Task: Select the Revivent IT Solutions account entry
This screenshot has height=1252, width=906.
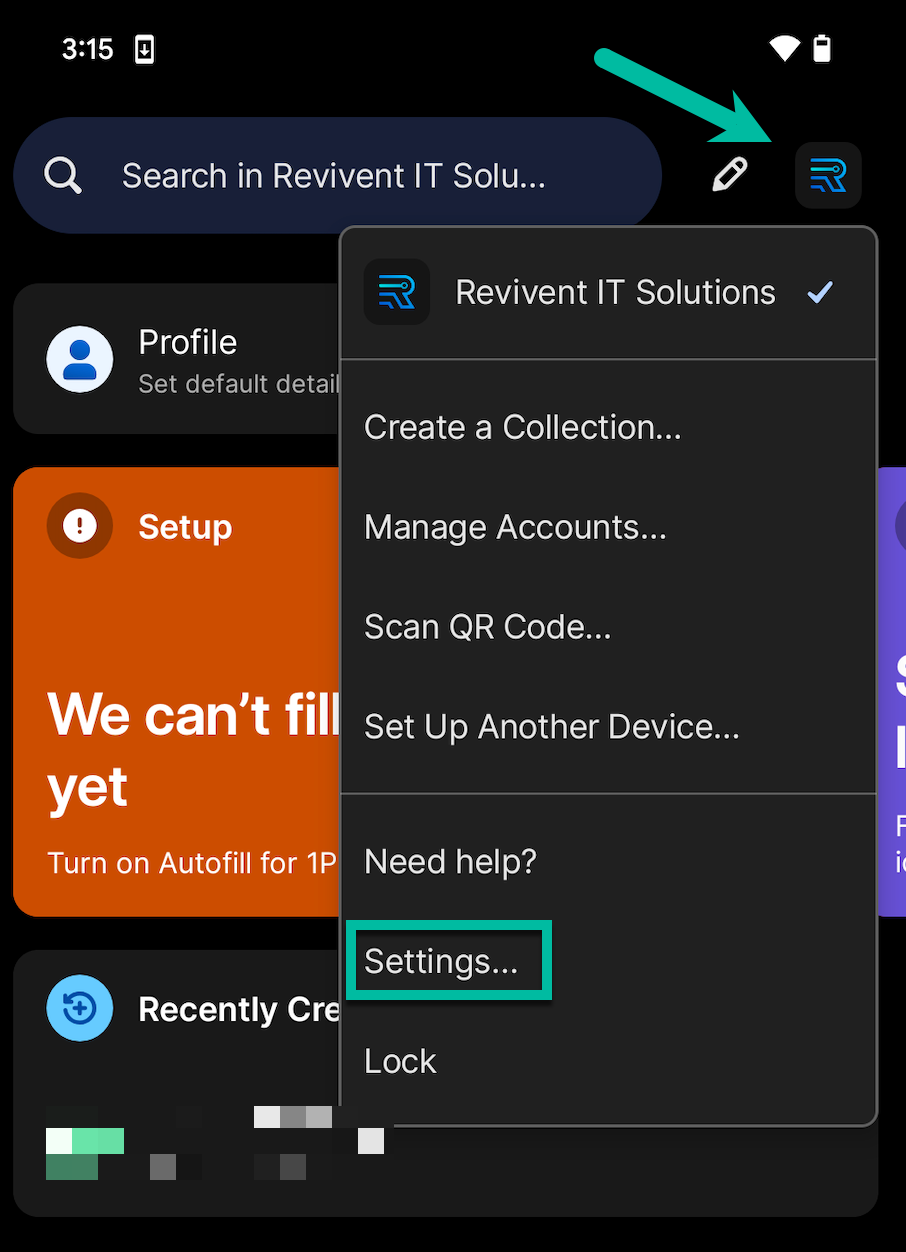Action: 608,292
